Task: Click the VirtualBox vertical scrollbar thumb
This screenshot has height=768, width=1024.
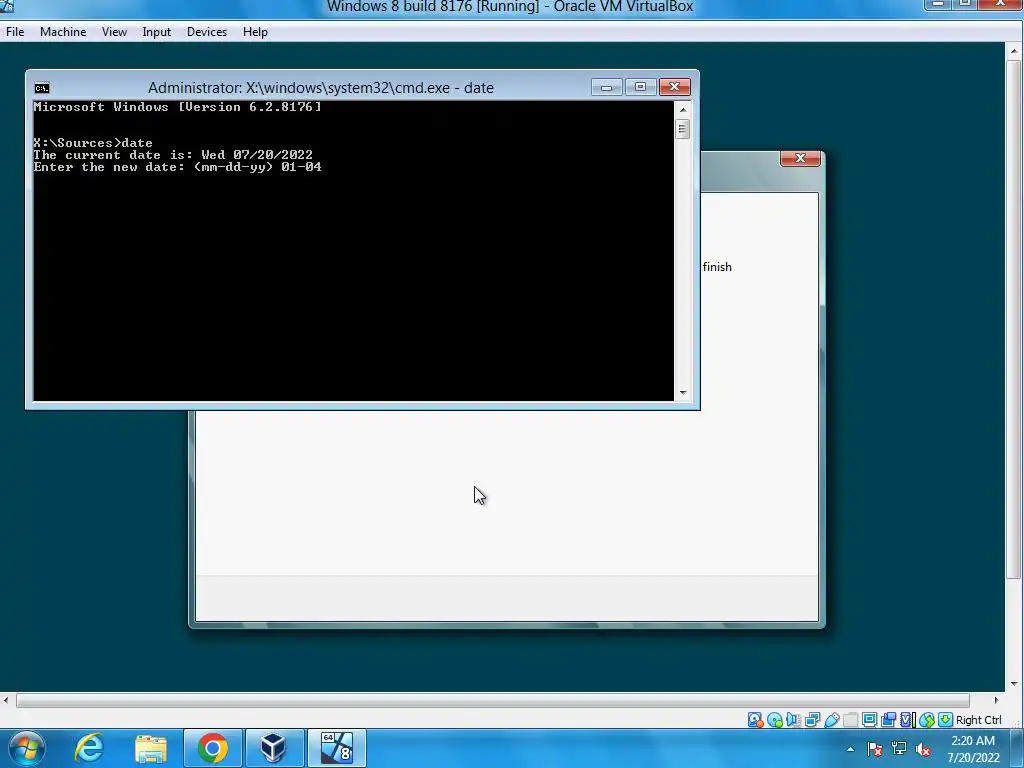Action: click(x=1014, y=319)
